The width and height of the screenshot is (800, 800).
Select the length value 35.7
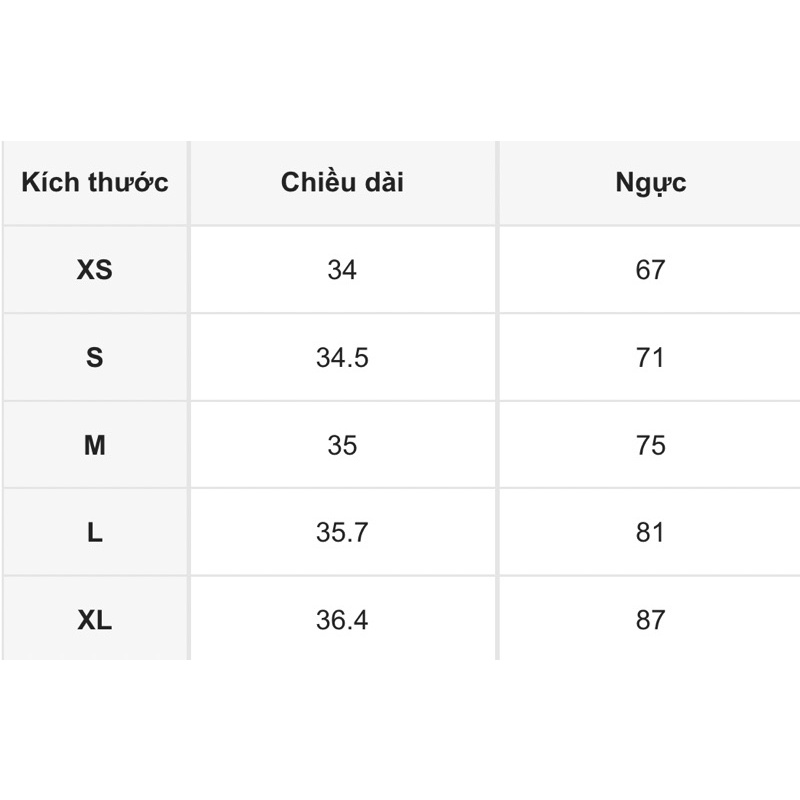click(342, 532)
